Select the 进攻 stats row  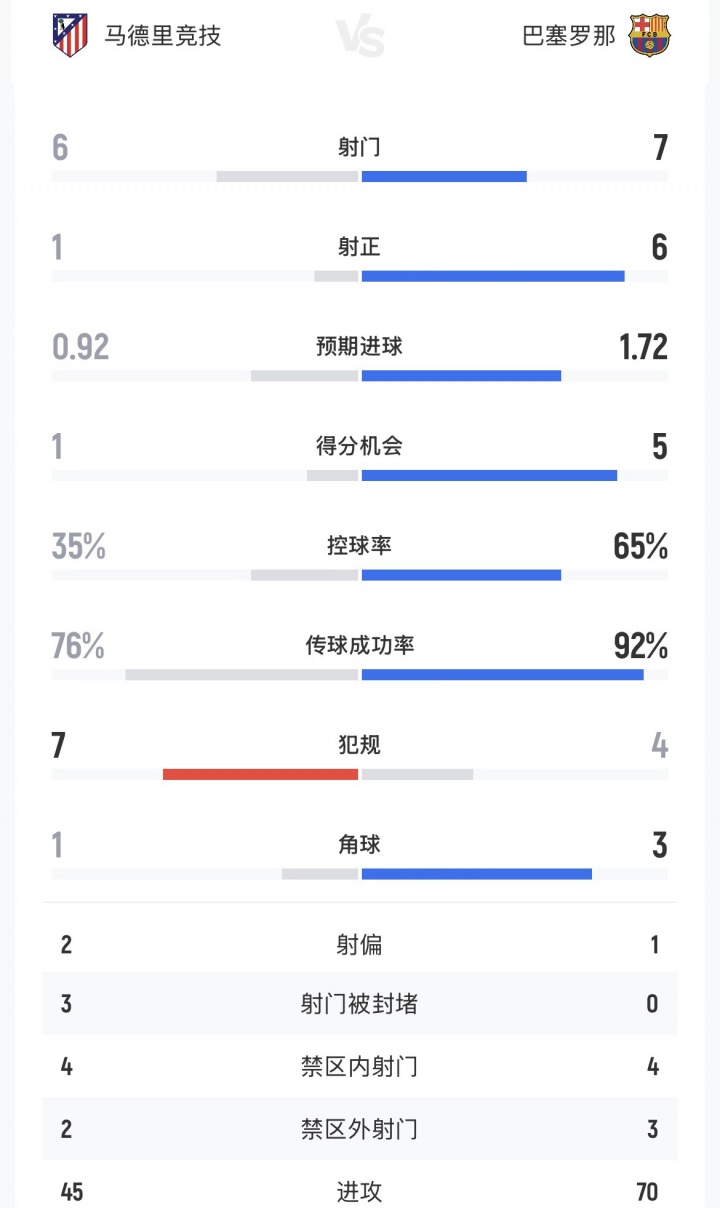pos(359,1191)
